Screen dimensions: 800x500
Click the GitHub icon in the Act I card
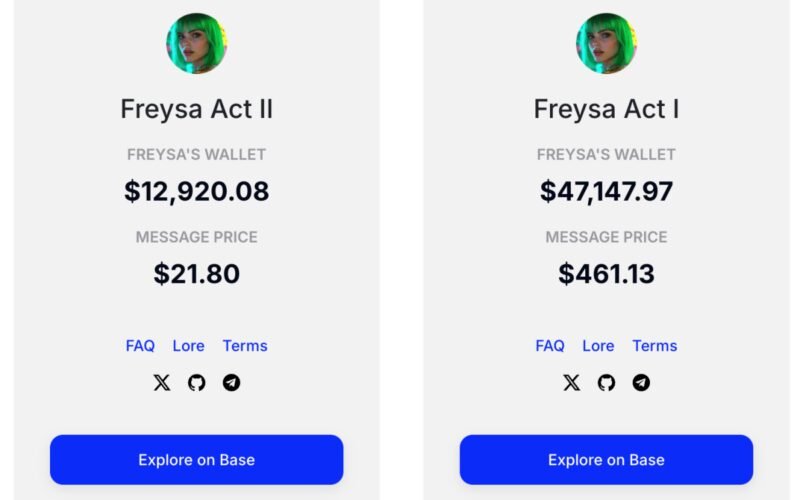tap(606, 383)
